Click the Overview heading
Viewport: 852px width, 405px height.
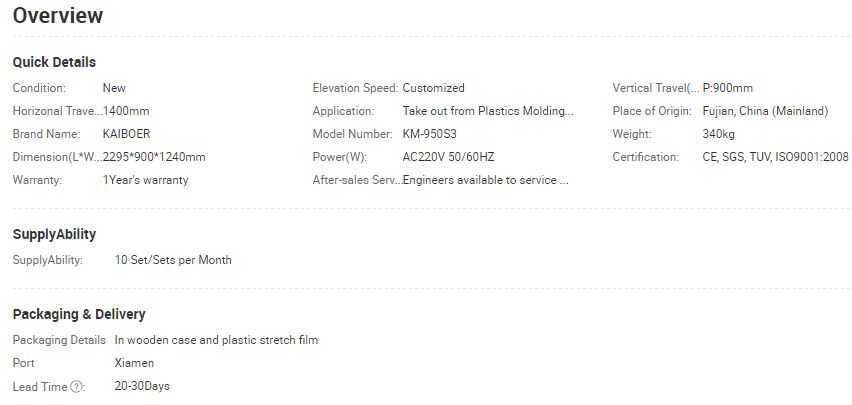point(58,15)
